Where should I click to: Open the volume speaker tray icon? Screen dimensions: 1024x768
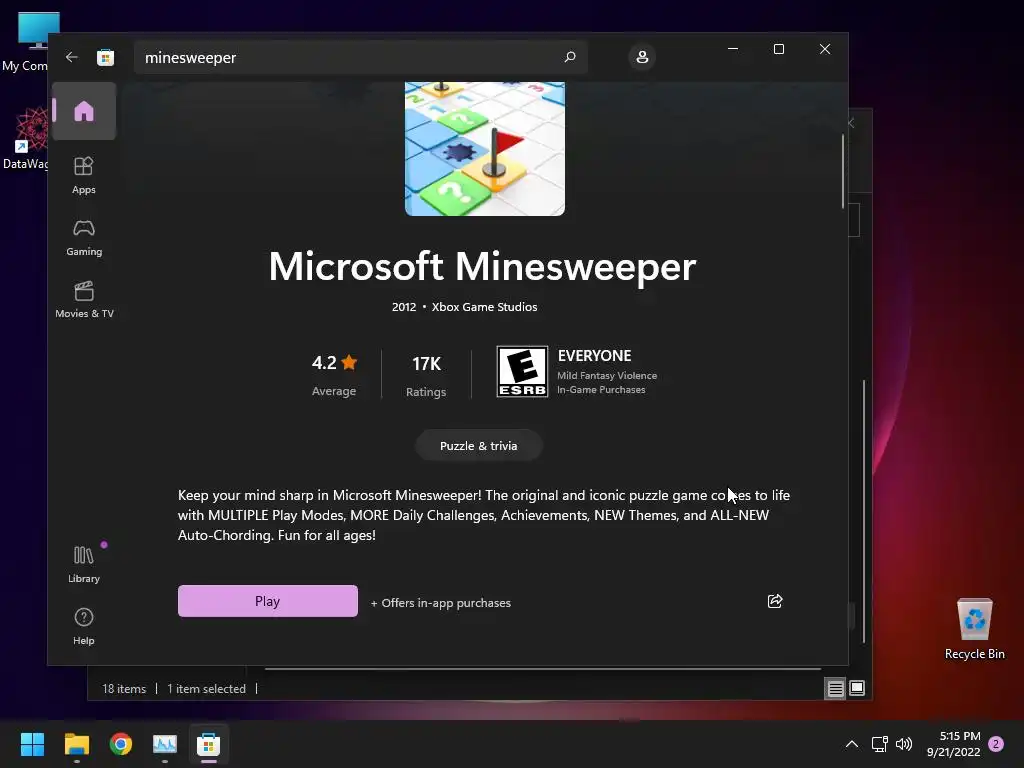(904, 744)
